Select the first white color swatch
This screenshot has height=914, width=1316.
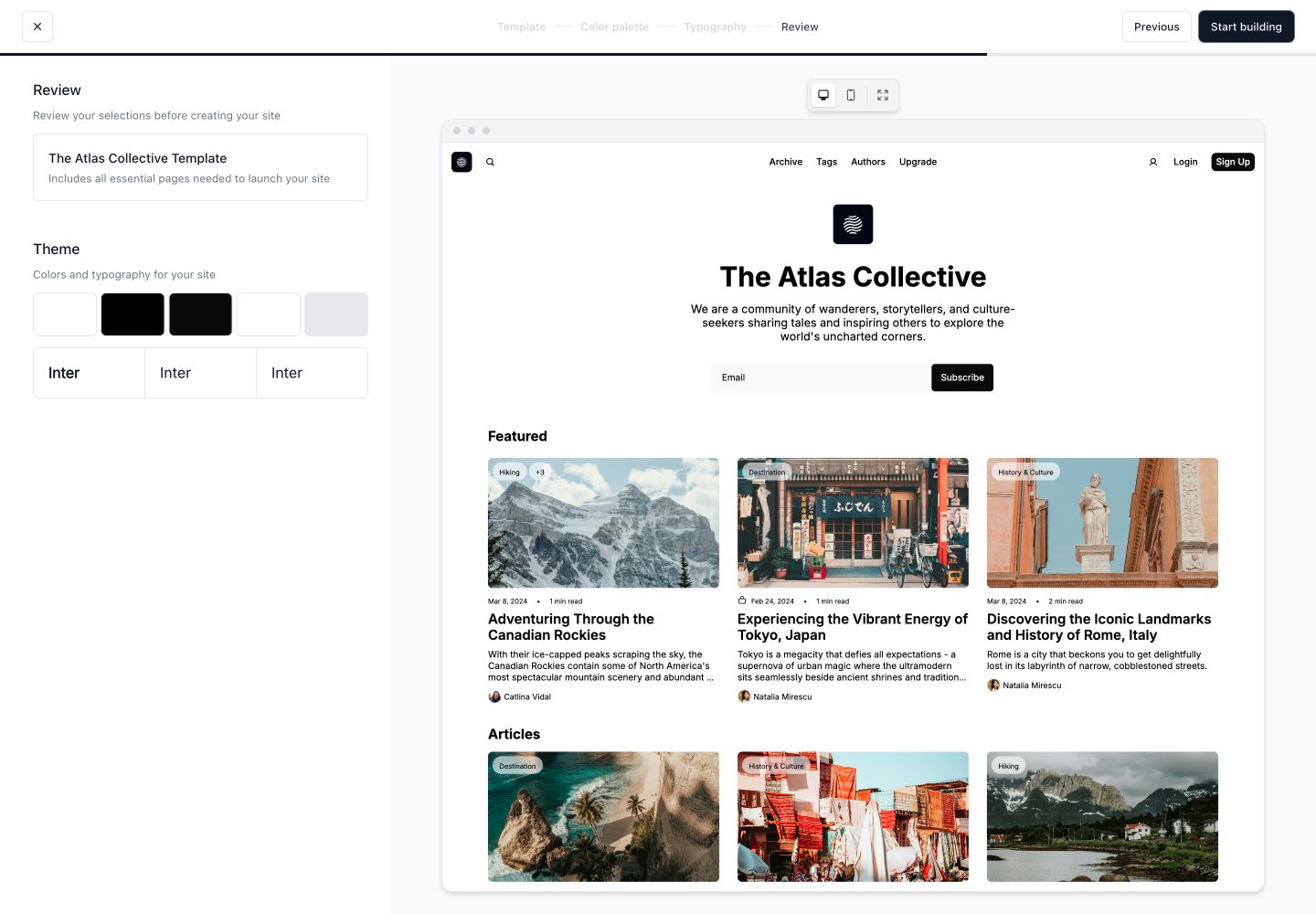coord(65,314)
